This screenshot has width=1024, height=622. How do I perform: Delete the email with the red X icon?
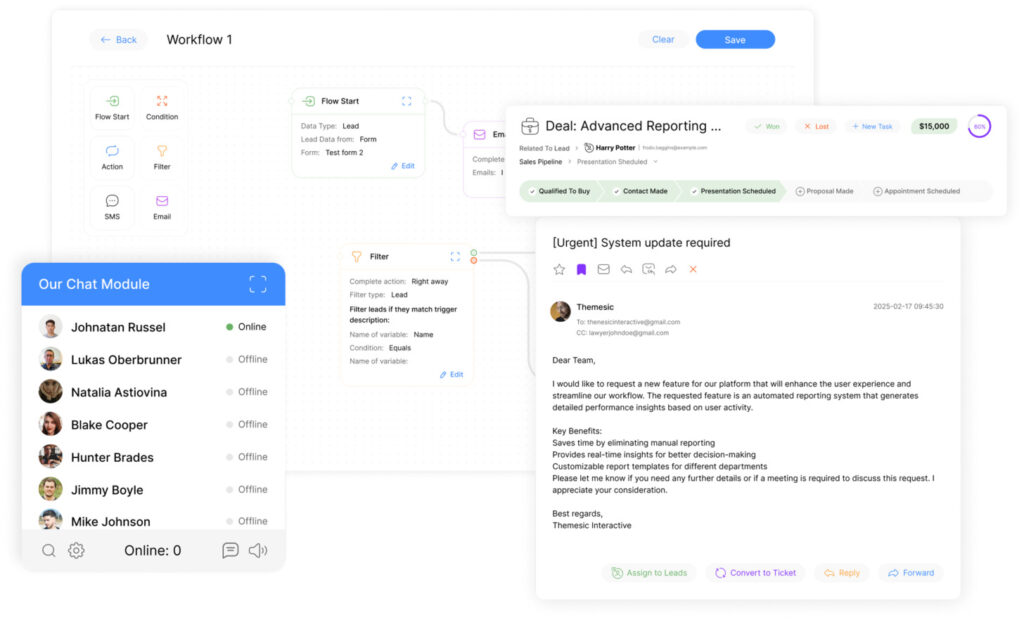[x=693, y=269]
